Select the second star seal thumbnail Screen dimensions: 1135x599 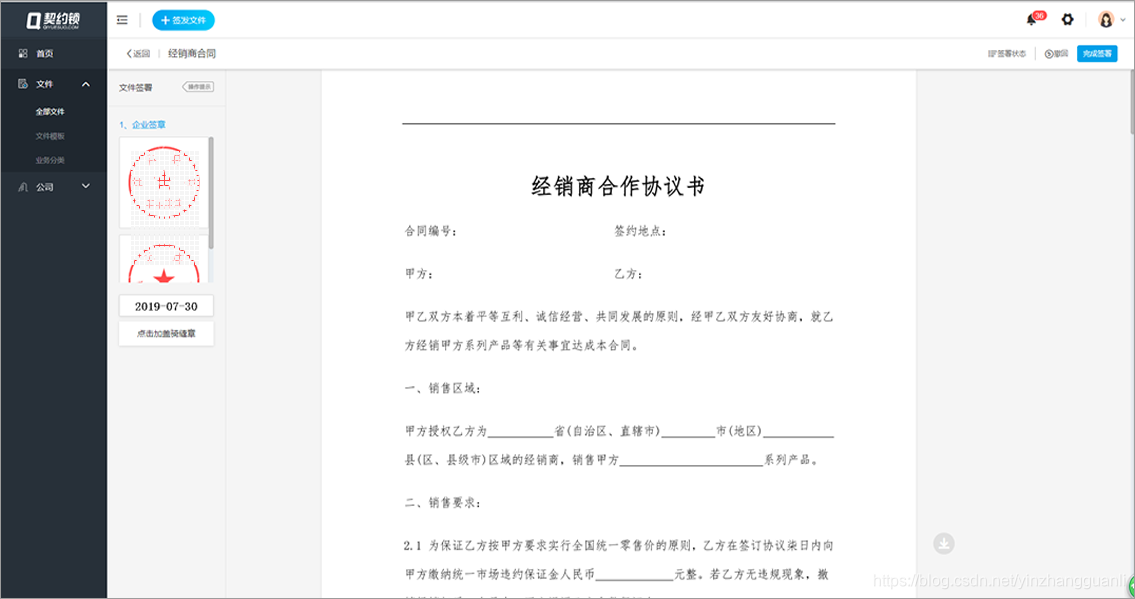tap(164, 259)
